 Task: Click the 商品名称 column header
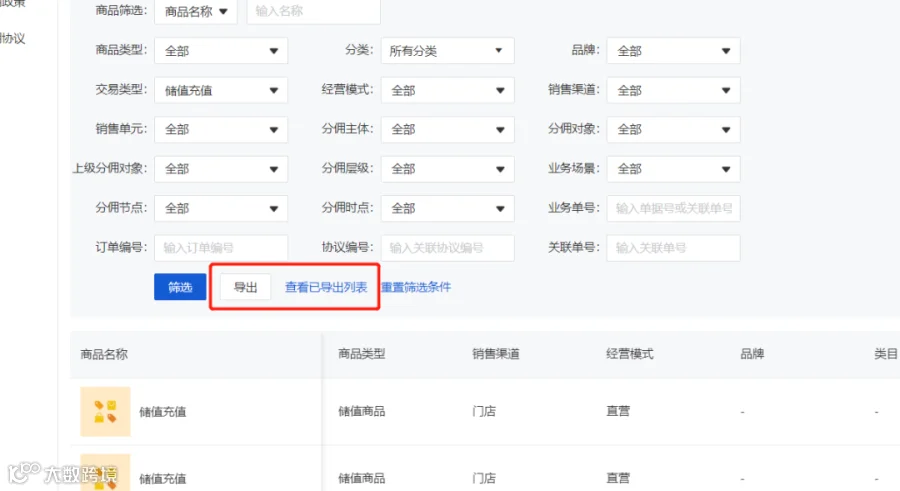[104, 354]
